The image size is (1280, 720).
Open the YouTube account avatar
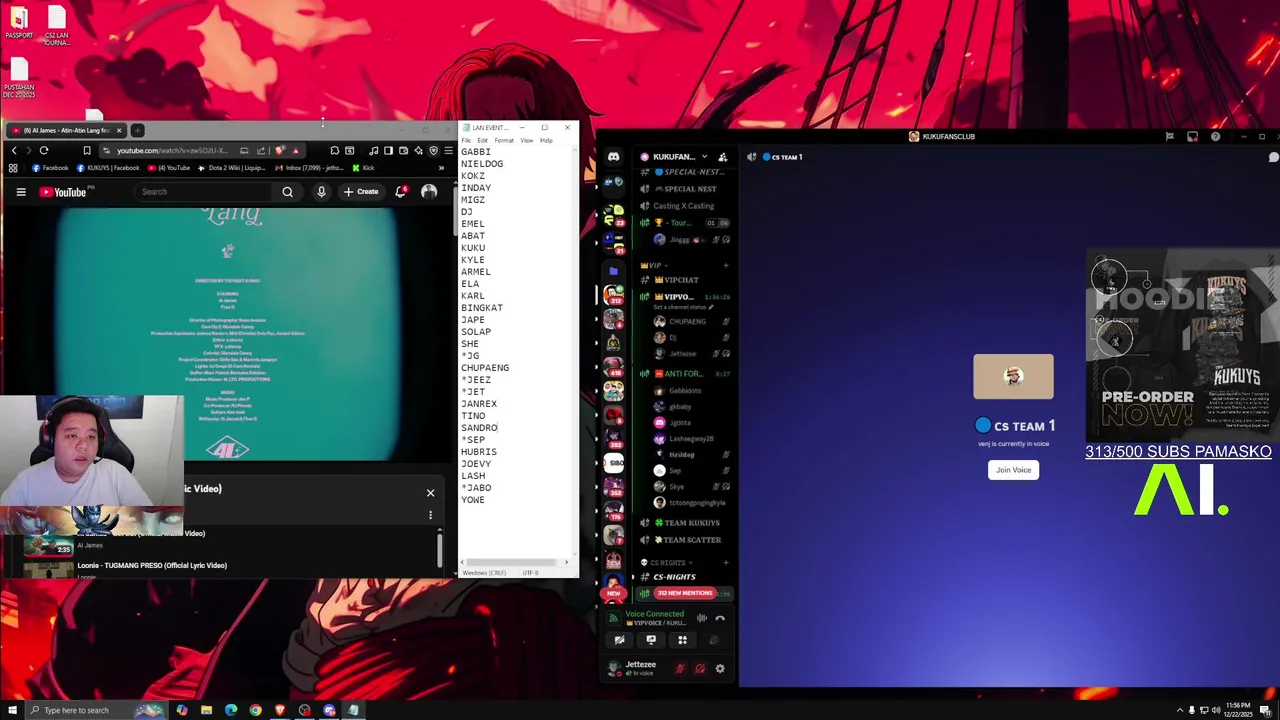[x=429, y=191]
